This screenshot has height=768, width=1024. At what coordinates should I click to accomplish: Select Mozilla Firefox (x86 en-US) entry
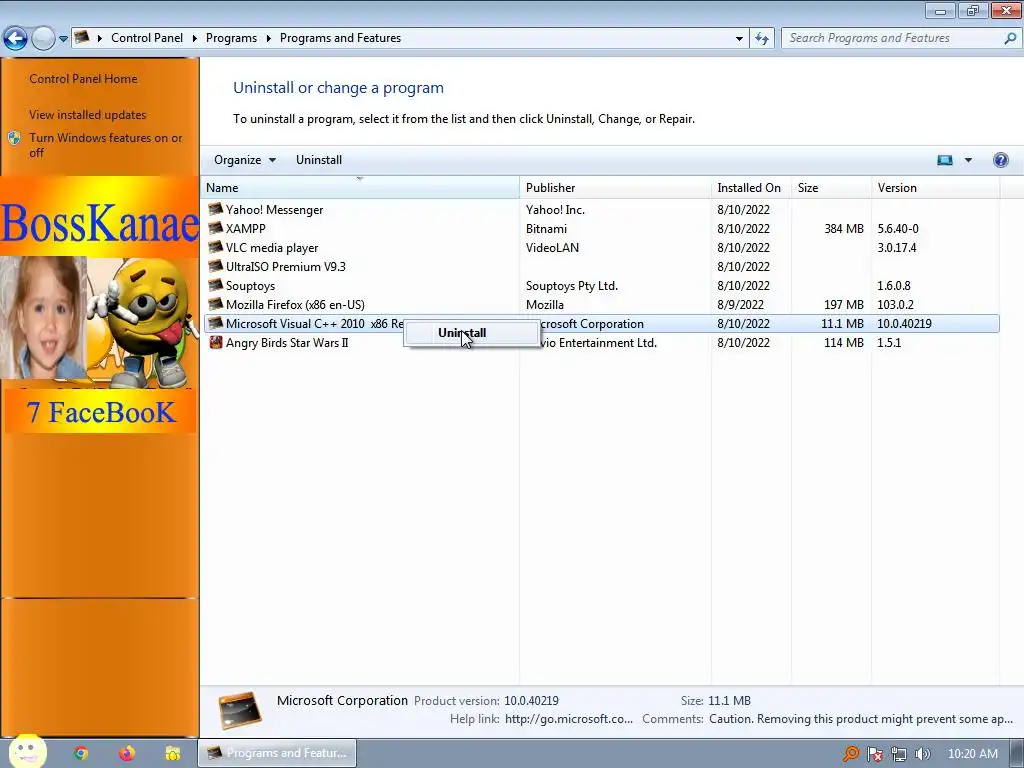pyautogui.click(x=295, y=304)
